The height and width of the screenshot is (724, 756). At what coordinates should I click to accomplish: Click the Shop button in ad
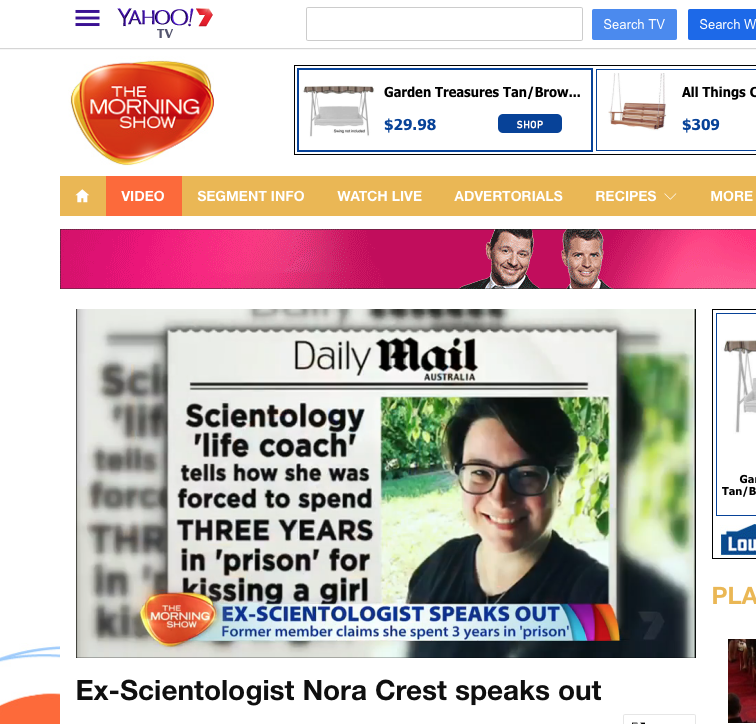pyautogui.click(x=529, y=124)
